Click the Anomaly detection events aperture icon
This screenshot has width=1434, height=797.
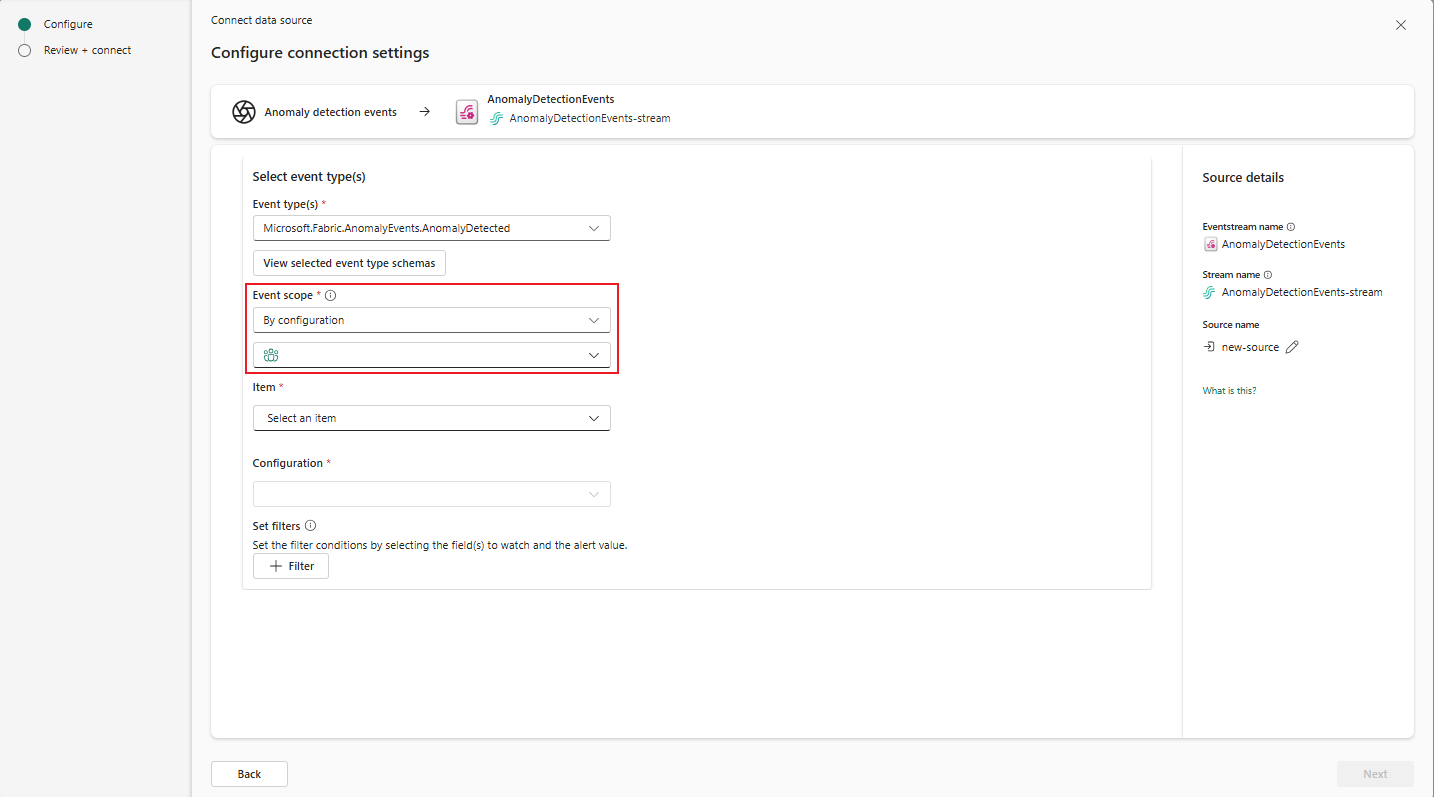pos(244,112)
